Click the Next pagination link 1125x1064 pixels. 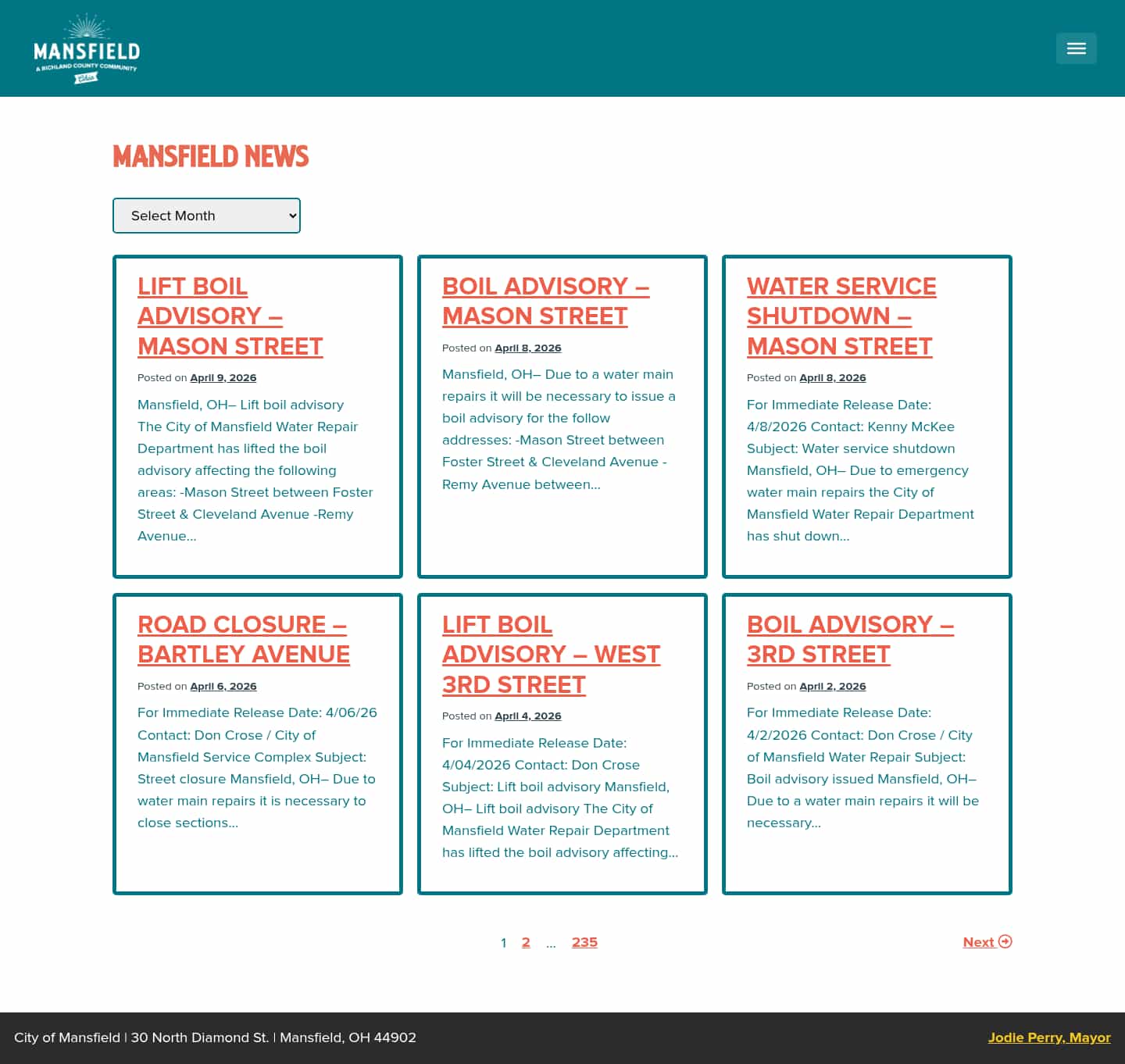(x=978, y=942)
